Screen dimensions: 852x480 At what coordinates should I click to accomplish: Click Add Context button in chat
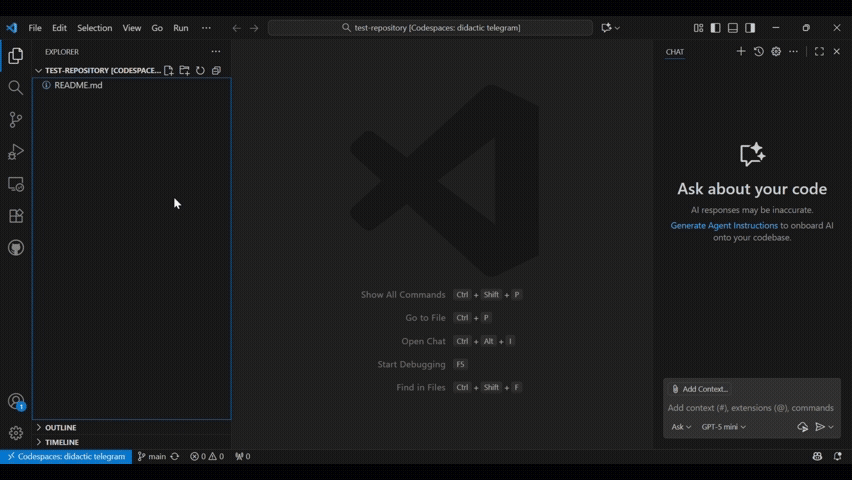699,389
